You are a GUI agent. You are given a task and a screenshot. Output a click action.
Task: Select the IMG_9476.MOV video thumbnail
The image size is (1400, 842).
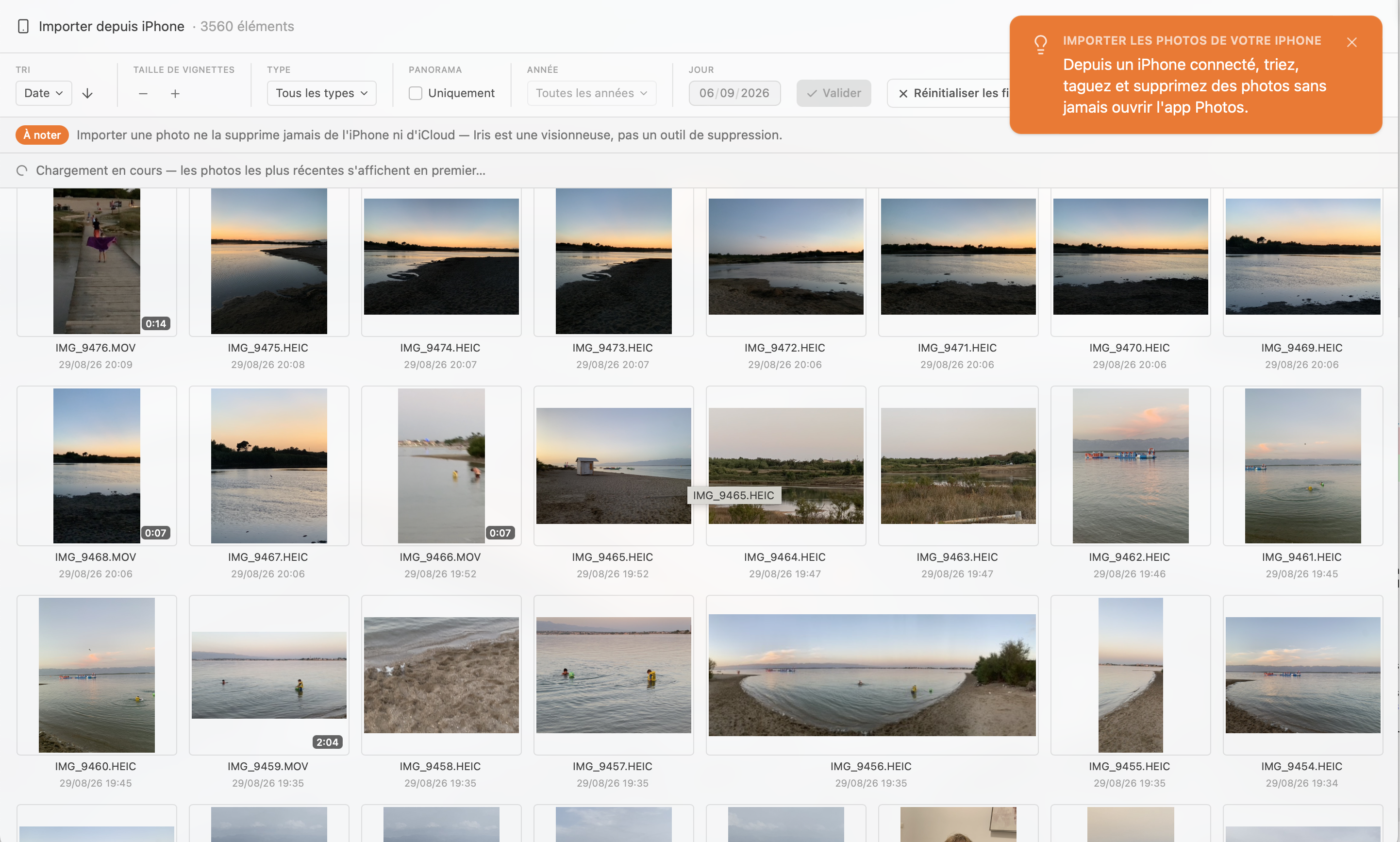(x=97, y=262)
